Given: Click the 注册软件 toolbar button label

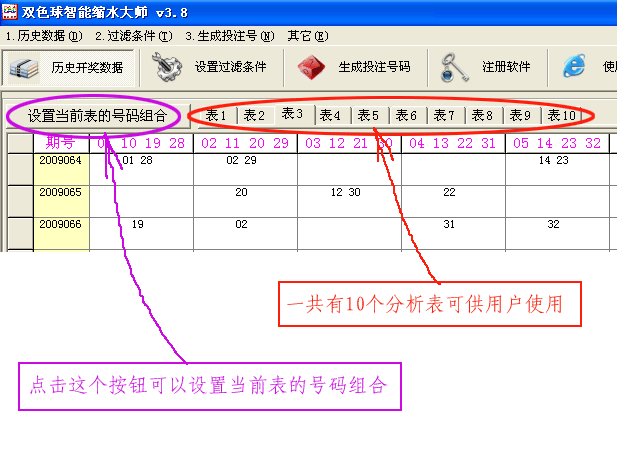Looking at the screenshot, I should [x=506, y=67].
